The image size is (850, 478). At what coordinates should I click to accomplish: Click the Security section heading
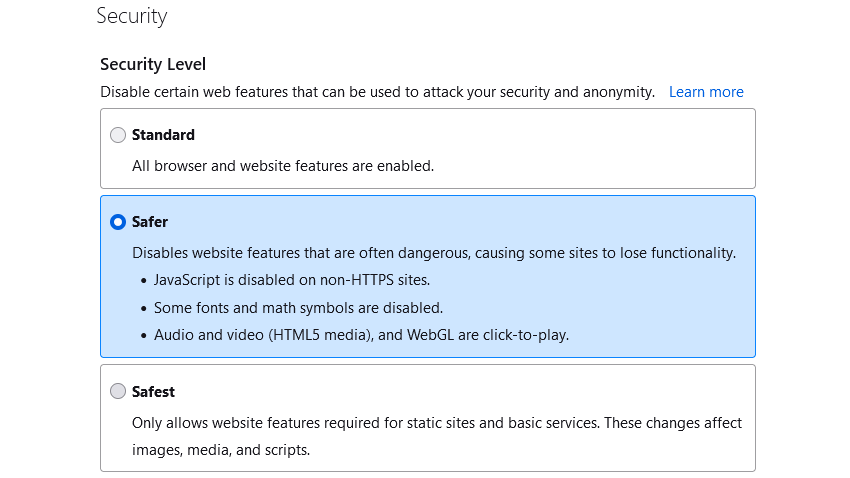132,17
